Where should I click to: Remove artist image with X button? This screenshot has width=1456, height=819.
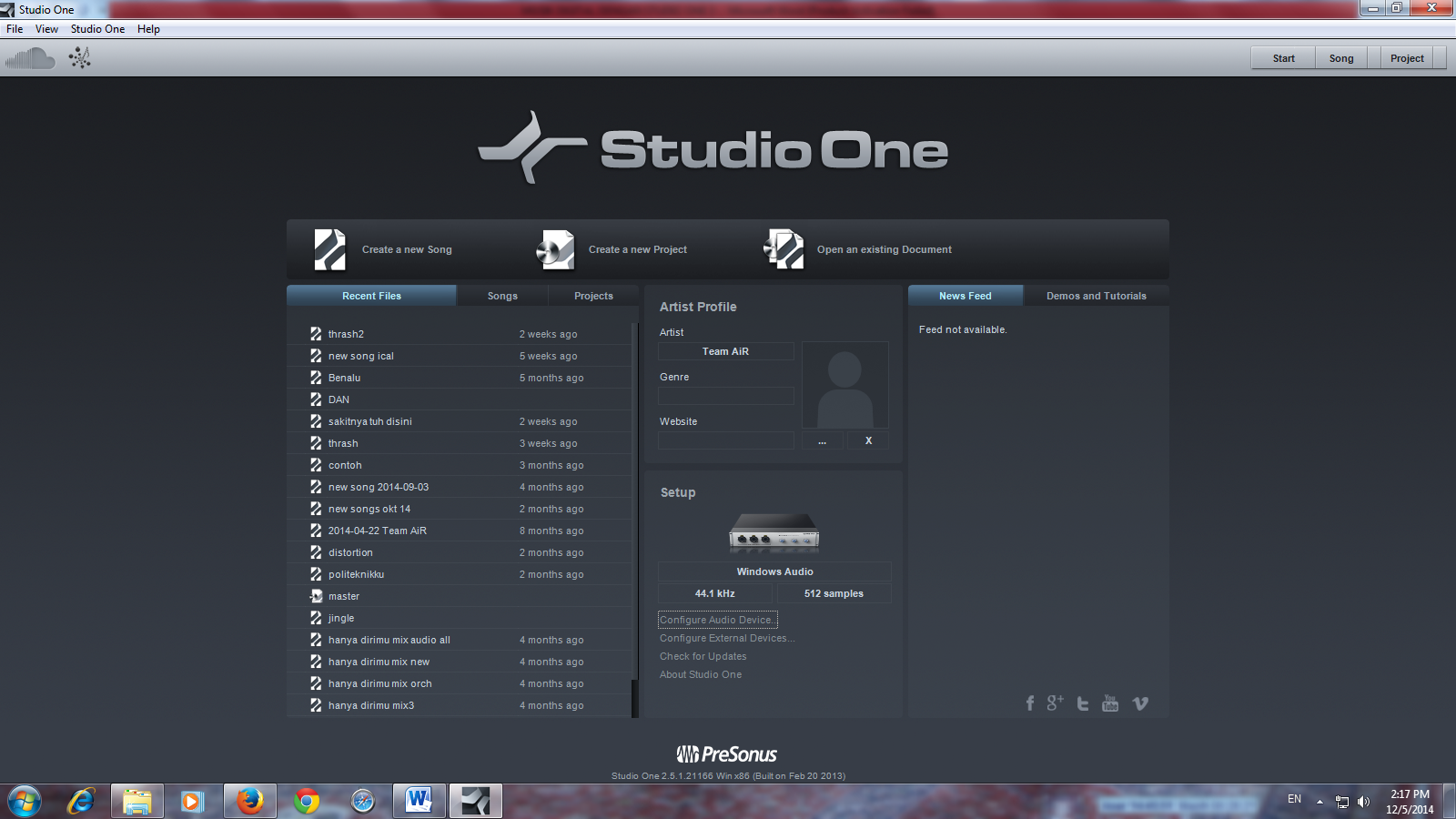point(868,440)
